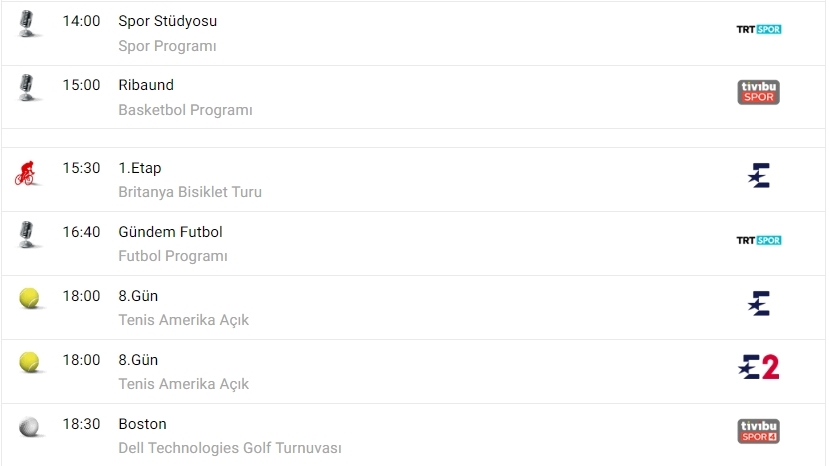
Task: Click the TRT Spor logo for Spor Stüdyosu
Action: pos(758,29)
